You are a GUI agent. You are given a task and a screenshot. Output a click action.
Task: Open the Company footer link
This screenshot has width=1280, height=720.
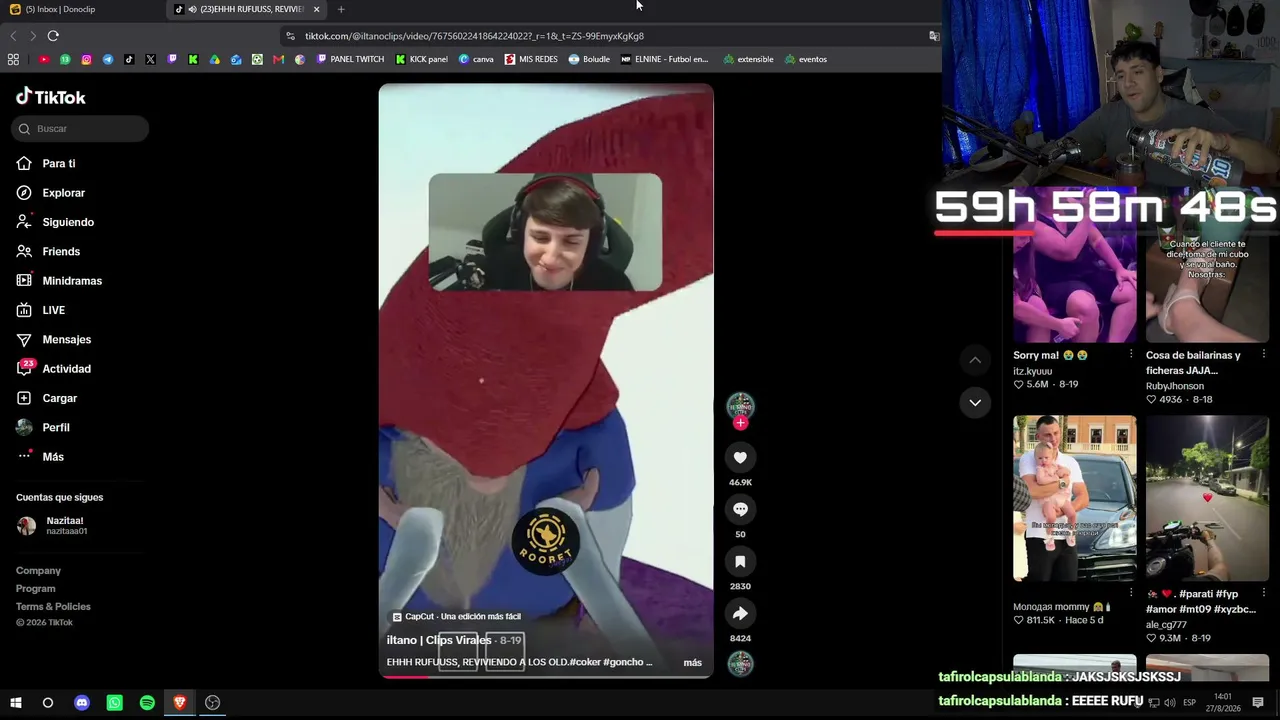tap(38, 570)
